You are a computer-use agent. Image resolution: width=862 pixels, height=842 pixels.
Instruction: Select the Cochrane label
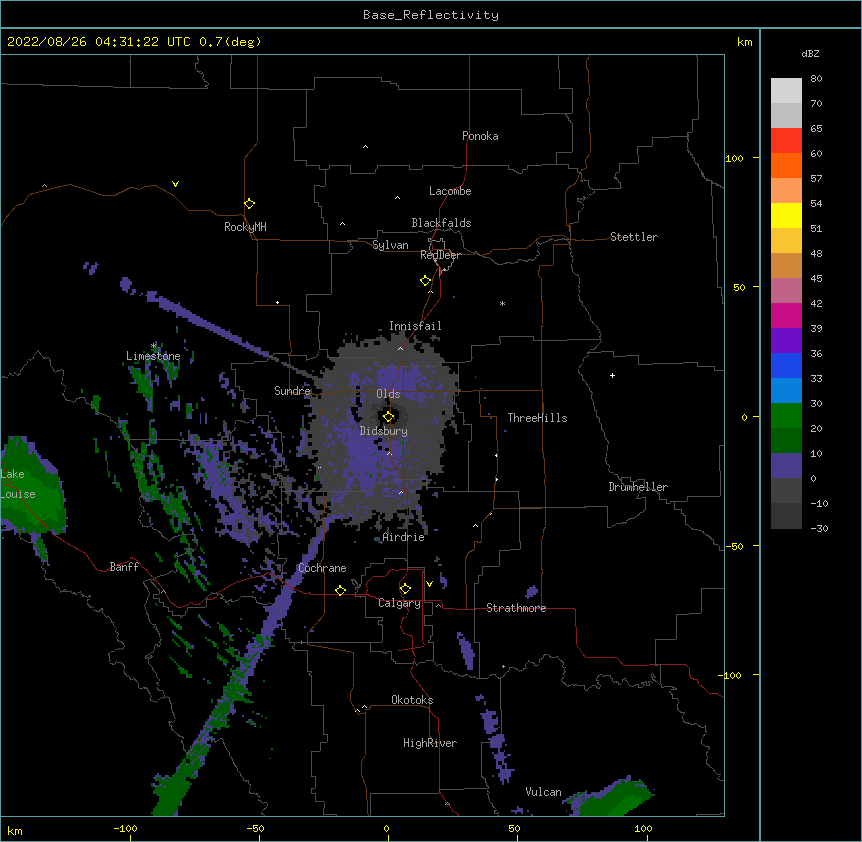pyautogui.click(x=322, y=568)
